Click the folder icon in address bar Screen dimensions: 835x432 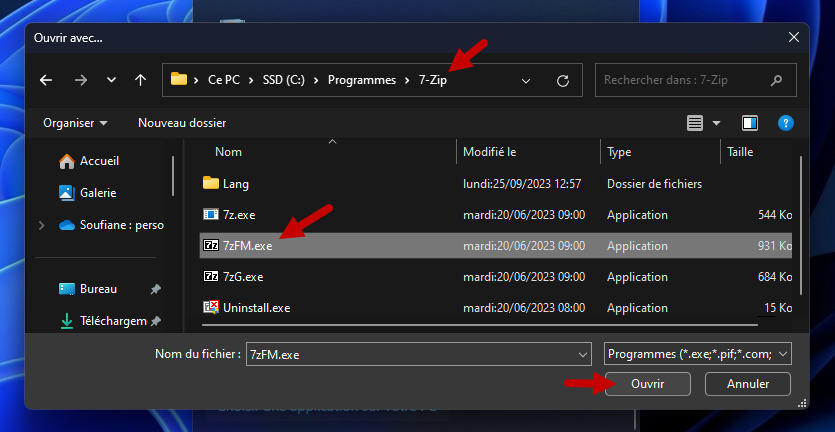tap(179, 80)
